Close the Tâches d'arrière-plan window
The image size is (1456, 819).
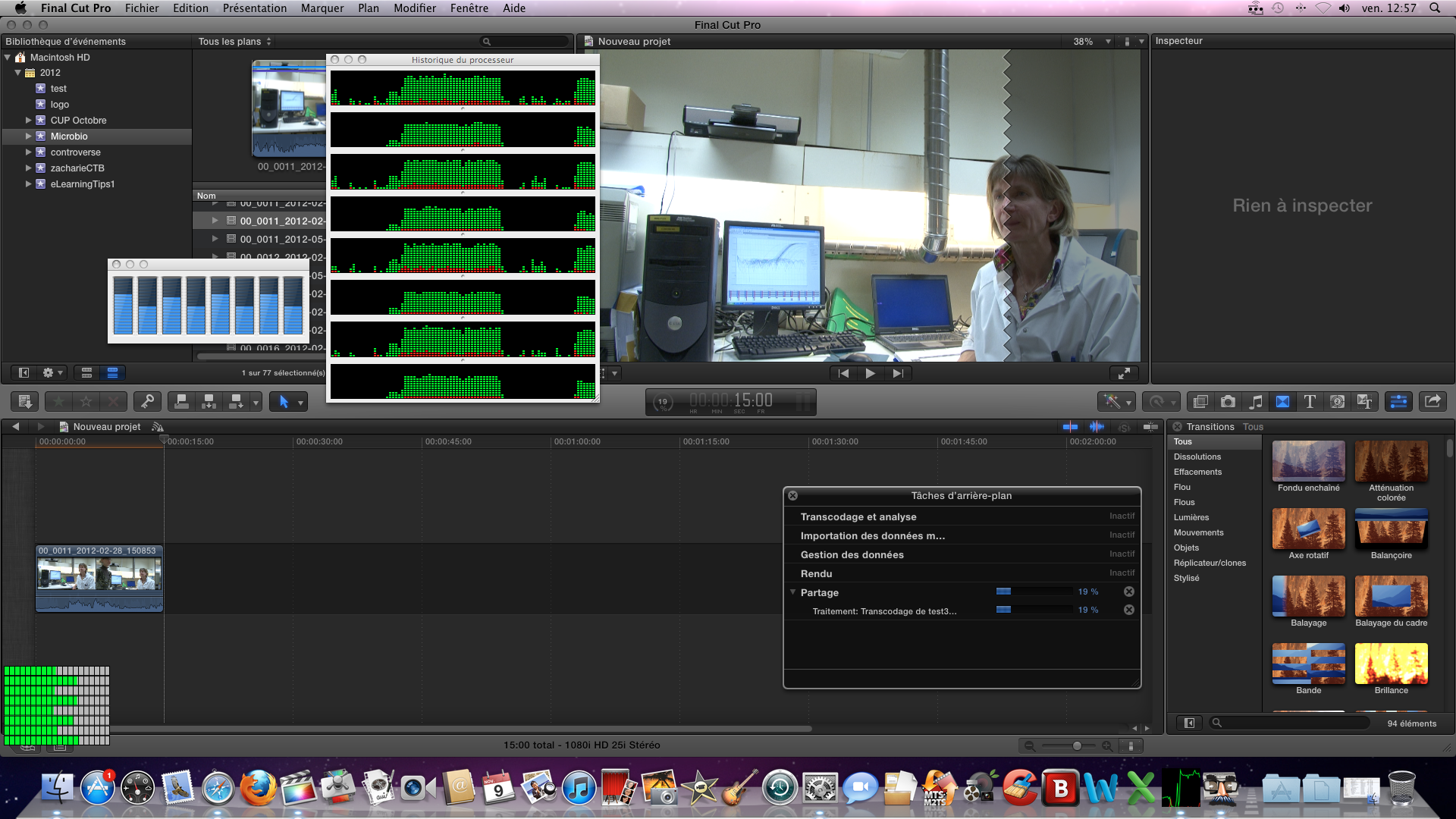[792, 495]
